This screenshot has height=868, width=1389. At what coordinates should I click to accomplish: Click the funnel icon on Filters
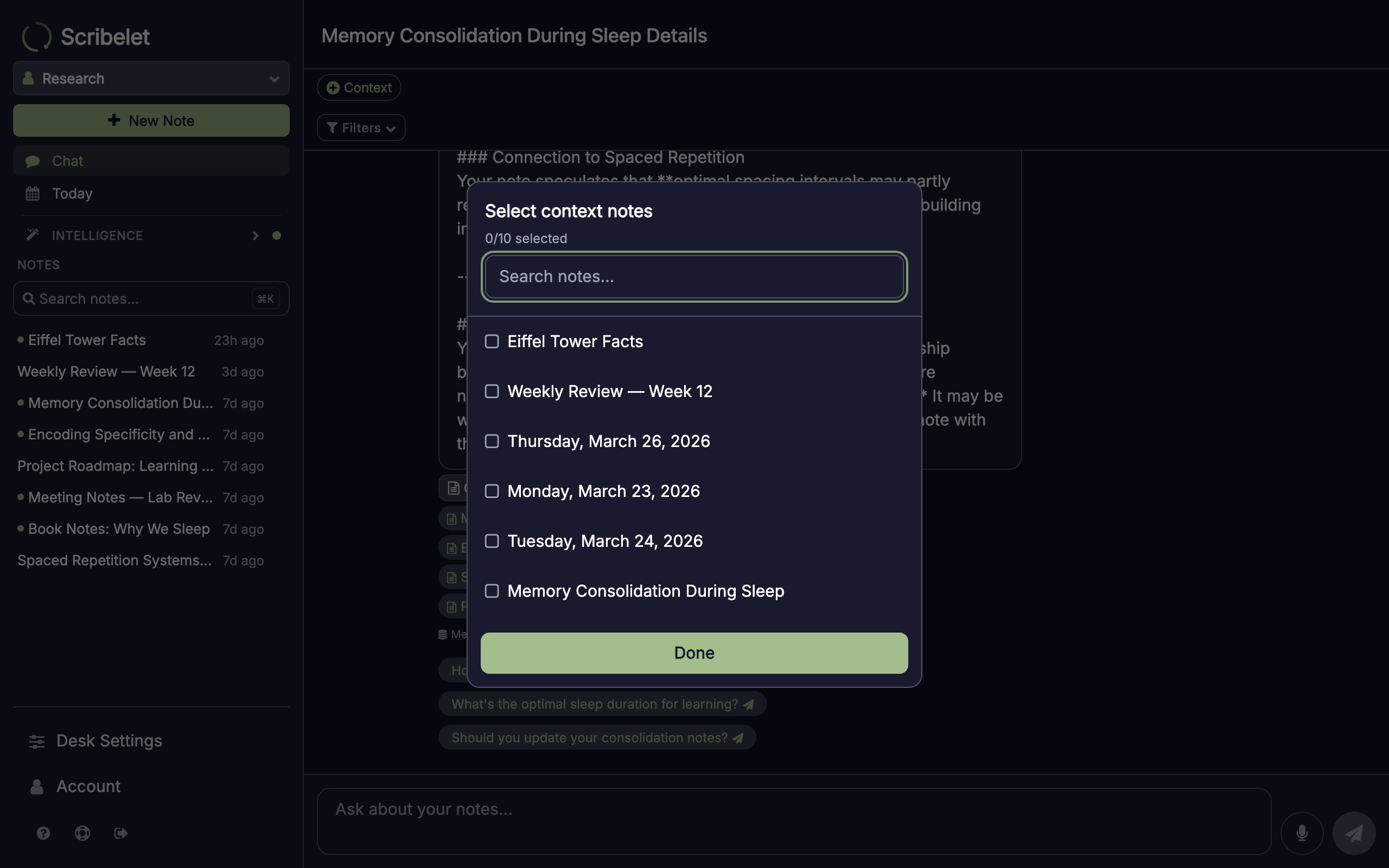point(332,127)
